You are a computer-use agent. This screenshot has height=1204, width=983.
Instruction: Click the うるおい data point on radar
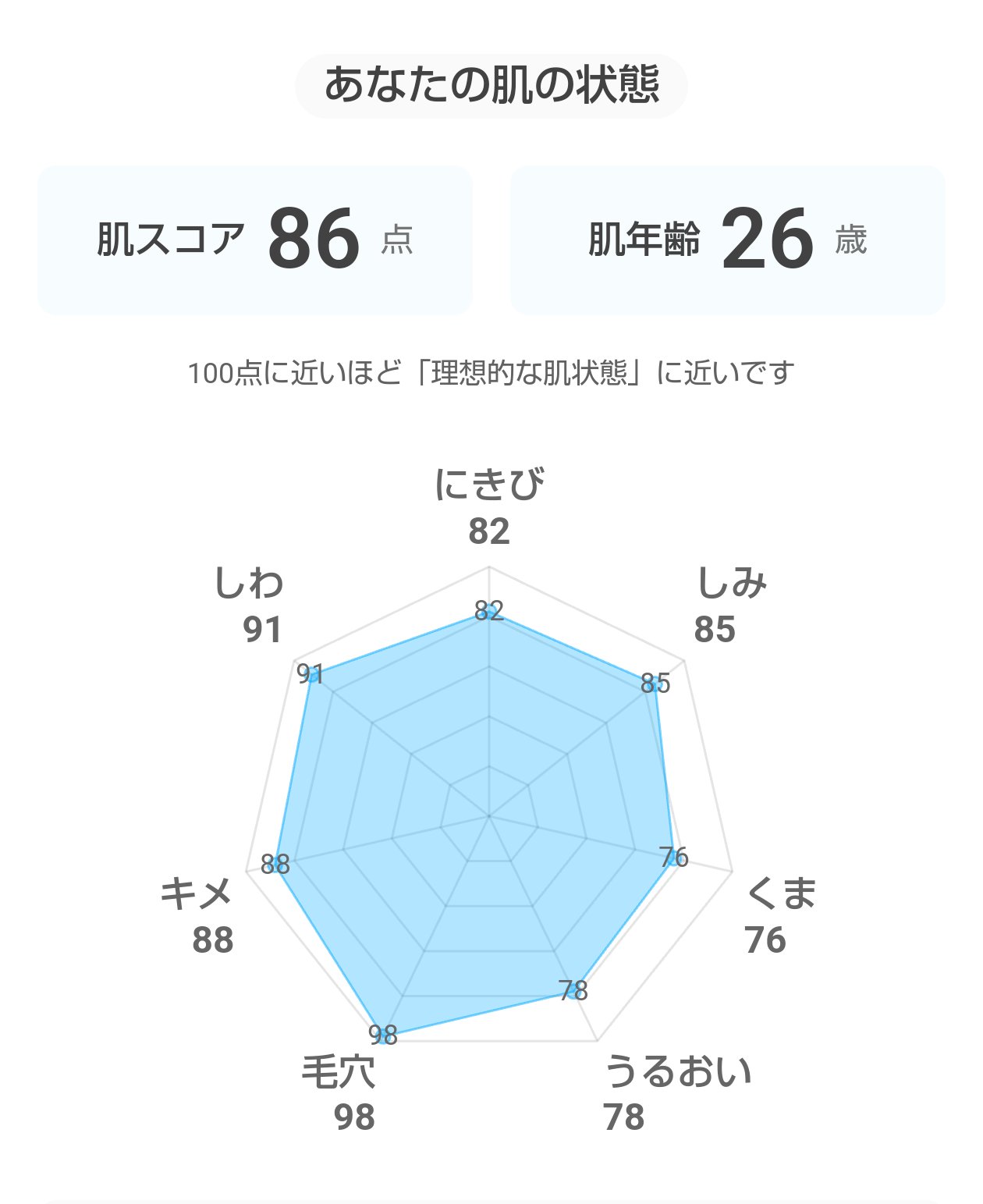pos(575,991)
